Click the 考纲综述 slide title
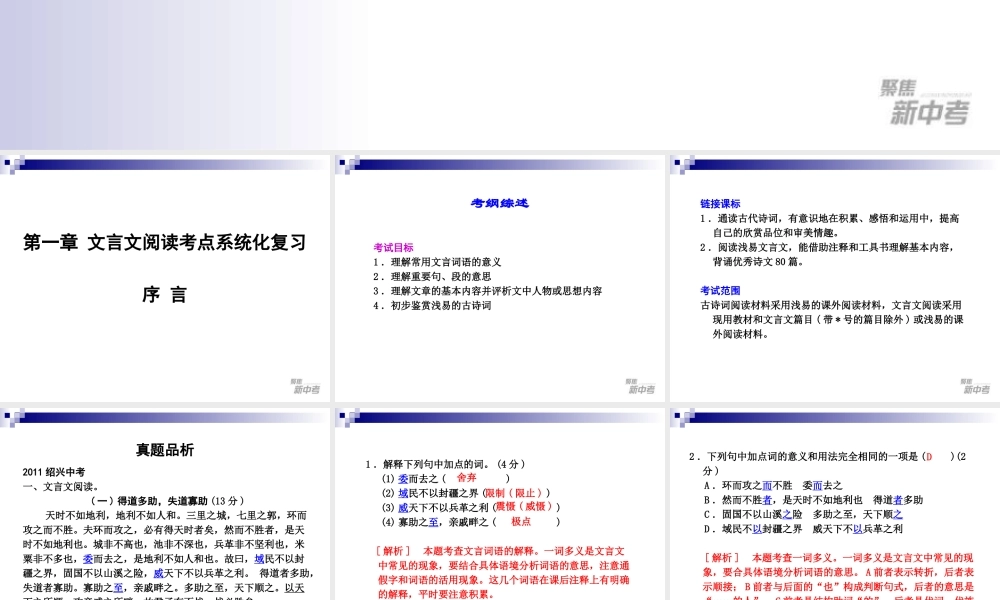The width and height of the screenshot is (1000, 600). pos(498,203)
